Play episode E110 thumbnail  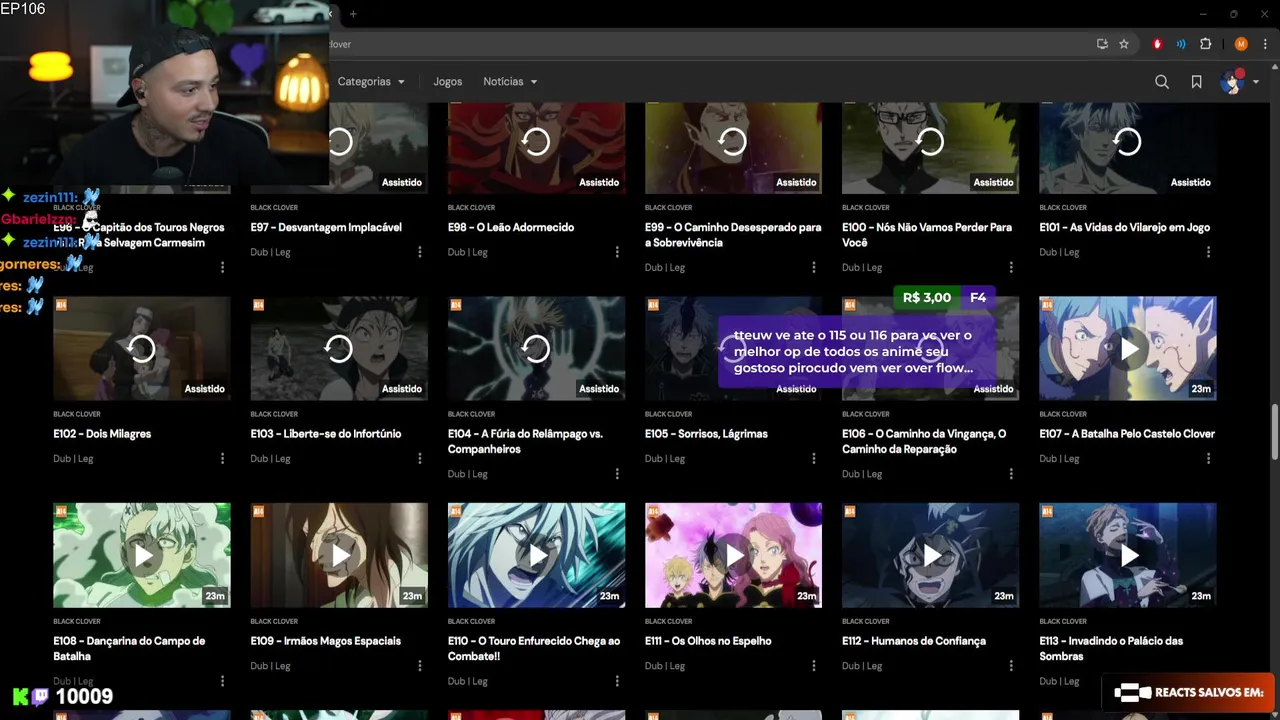pos(536,555)
